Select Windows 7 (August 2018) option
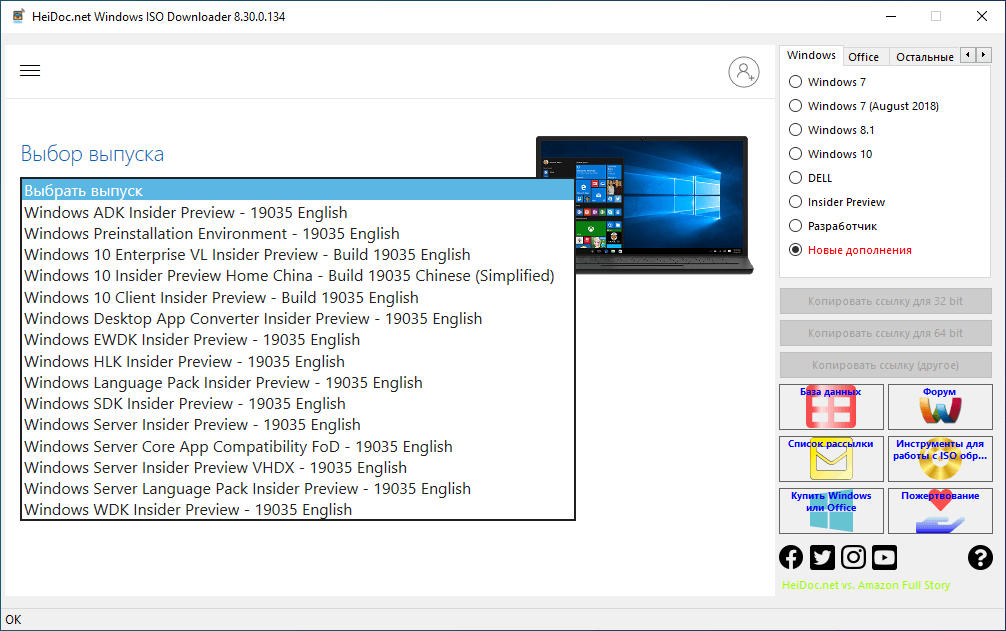Viewport: 1006px width, 631px height. (x=796, y=106)
